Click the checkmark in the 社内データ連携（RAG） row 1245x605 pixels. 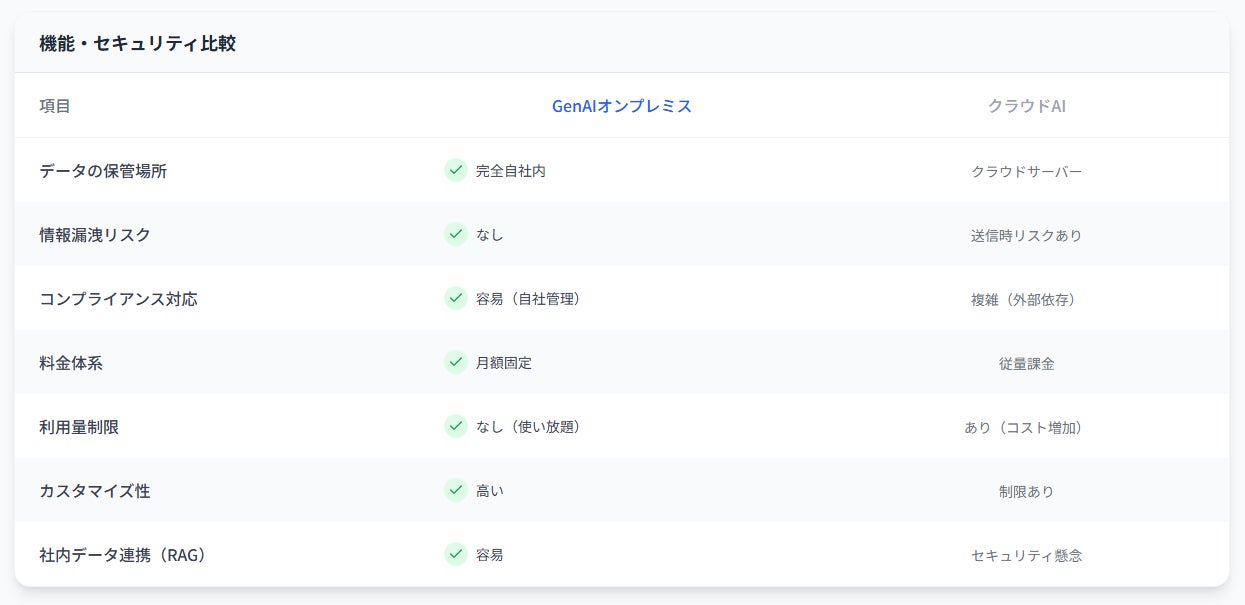pyautogui.click(x=456, y=554)
